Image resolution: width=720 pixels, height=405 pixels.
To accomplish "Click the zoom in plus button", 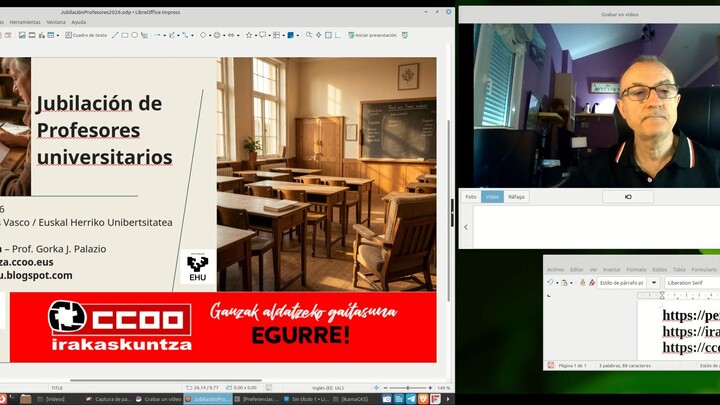I will tap(430, 388).
